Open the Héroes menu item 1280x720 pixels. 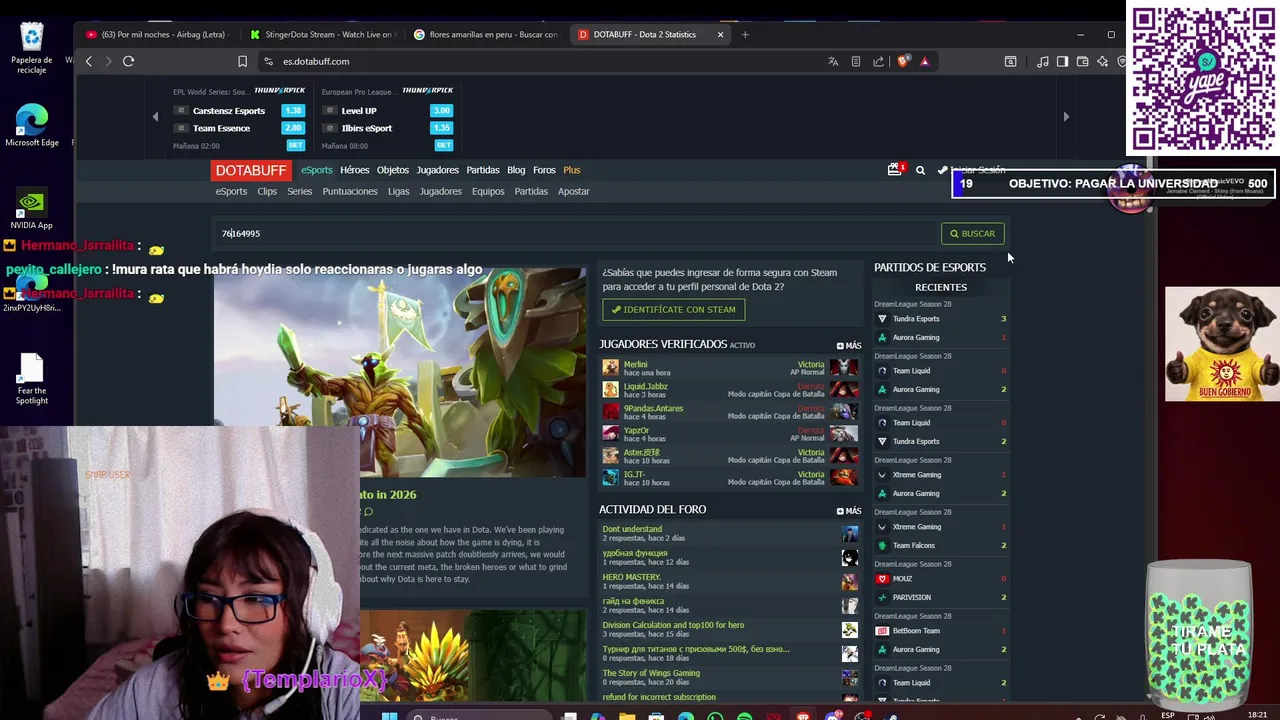354,170
